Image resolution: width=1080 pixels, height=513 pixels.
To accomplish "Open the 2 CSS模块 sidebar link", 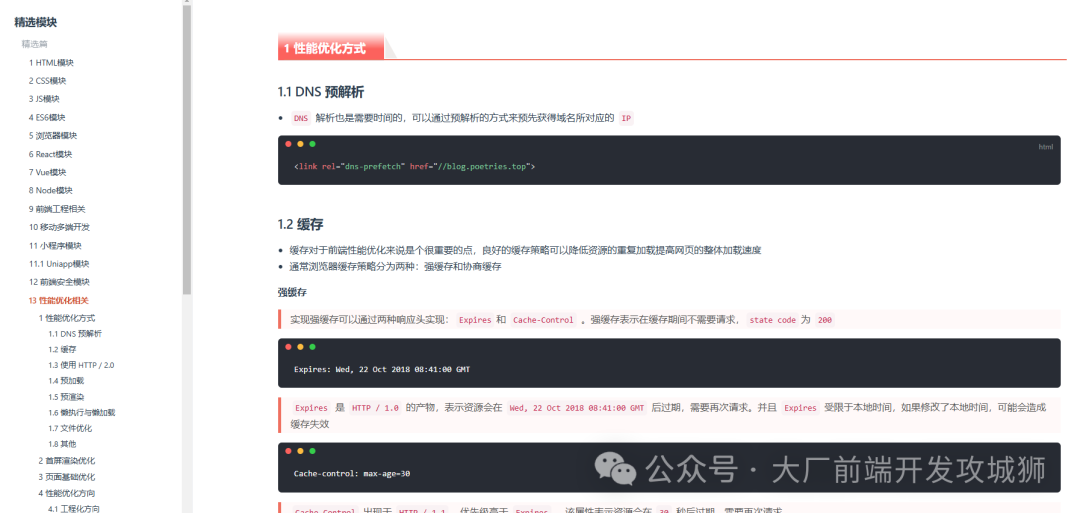I will 48,81.
